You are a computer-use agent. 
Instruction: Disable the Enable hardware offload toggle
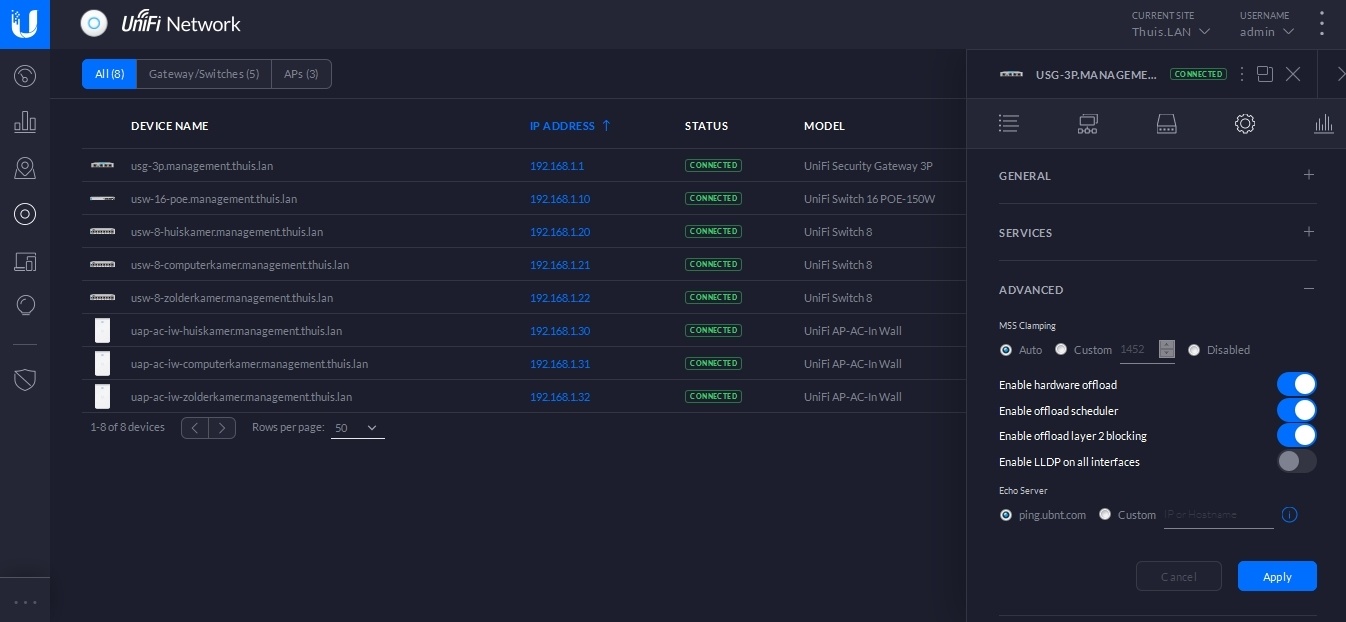pos(1296,384)
